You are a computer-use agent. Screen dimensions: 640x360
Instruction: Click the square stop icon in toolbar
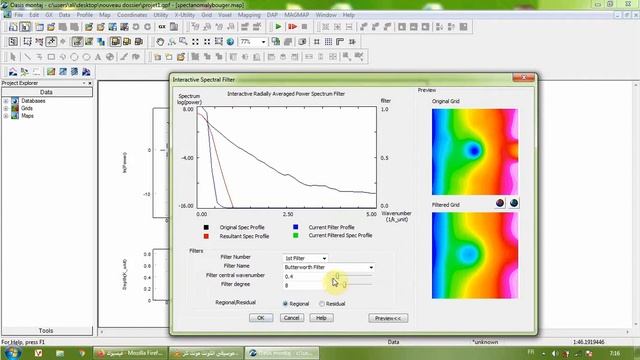pos(304,27)
